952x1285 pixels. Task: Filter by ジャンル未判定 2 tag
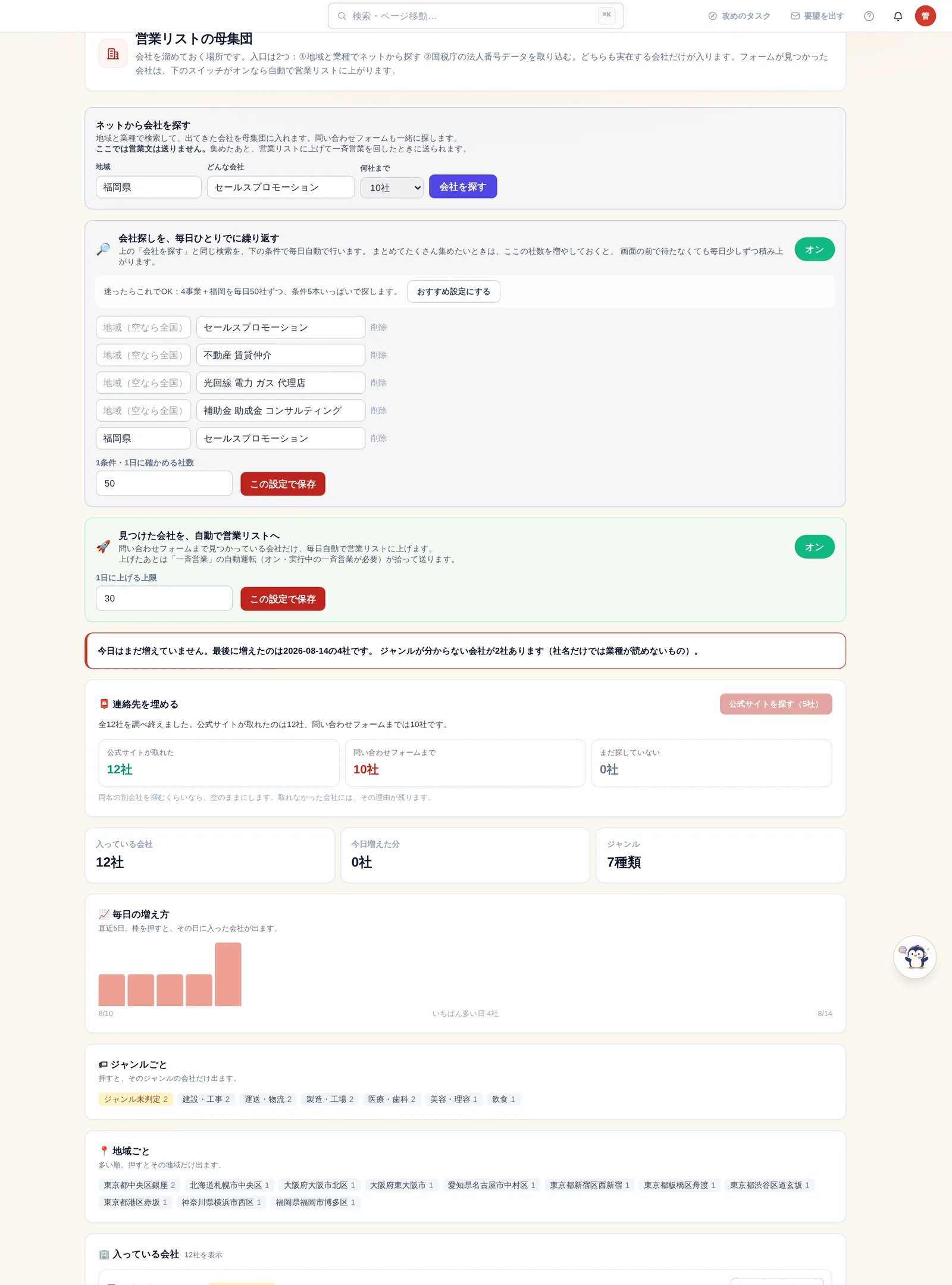(136, 1099)
